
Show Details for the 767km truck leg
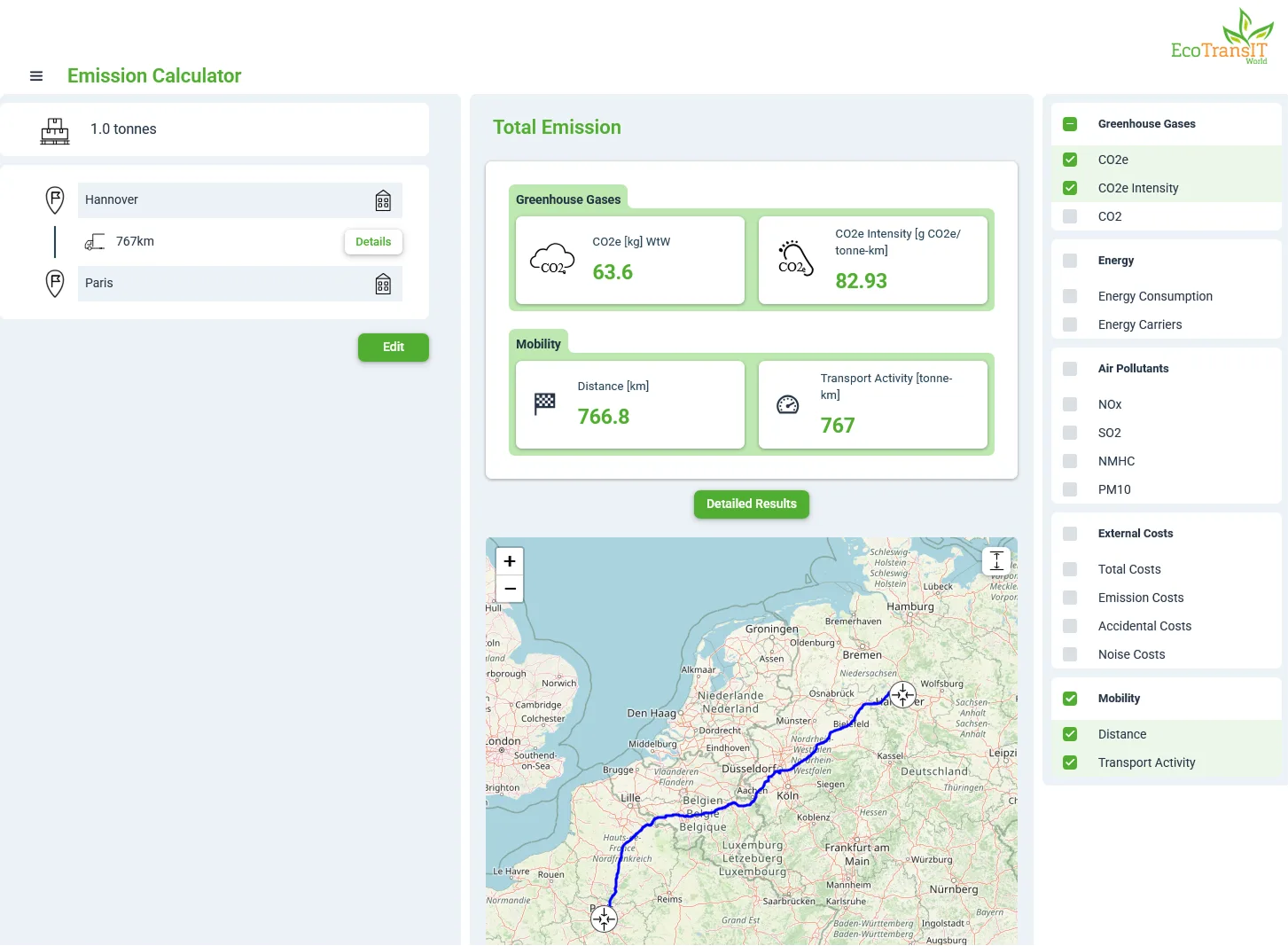pos(373,242)
